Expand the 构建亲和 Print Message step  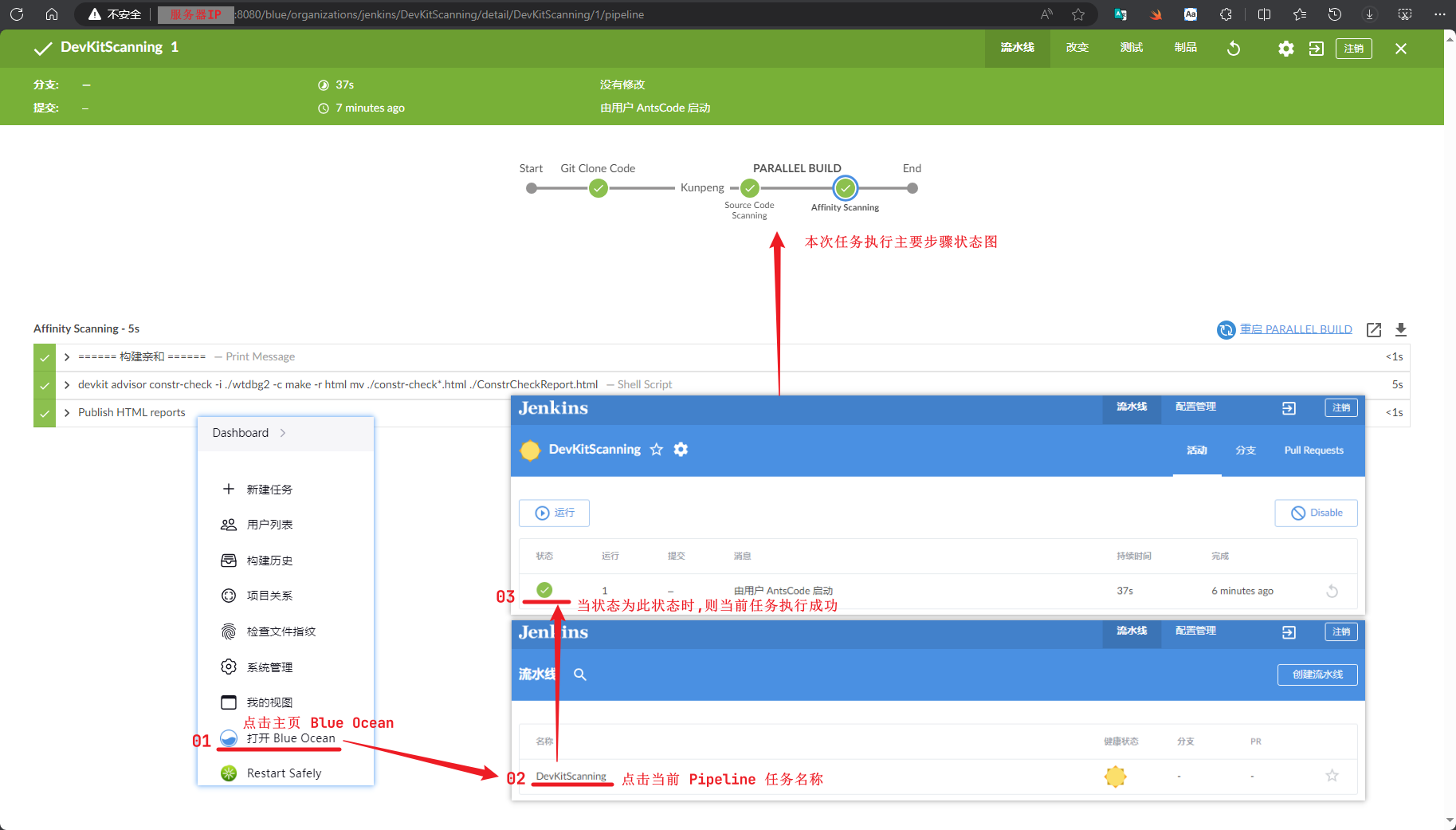point(67,356)
